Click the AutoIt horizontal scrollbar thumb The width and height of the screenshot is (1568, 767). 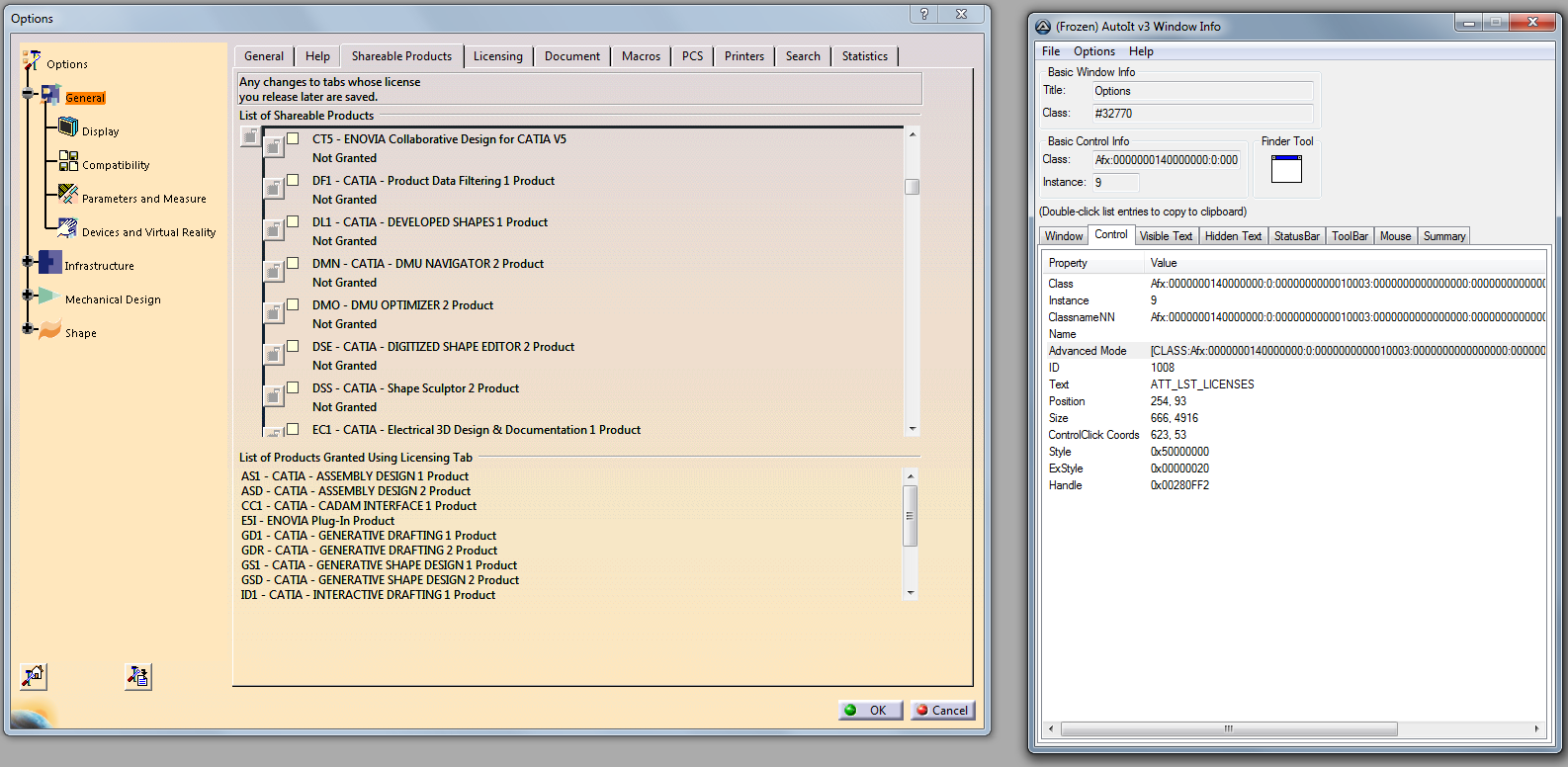pos(1229,729)
